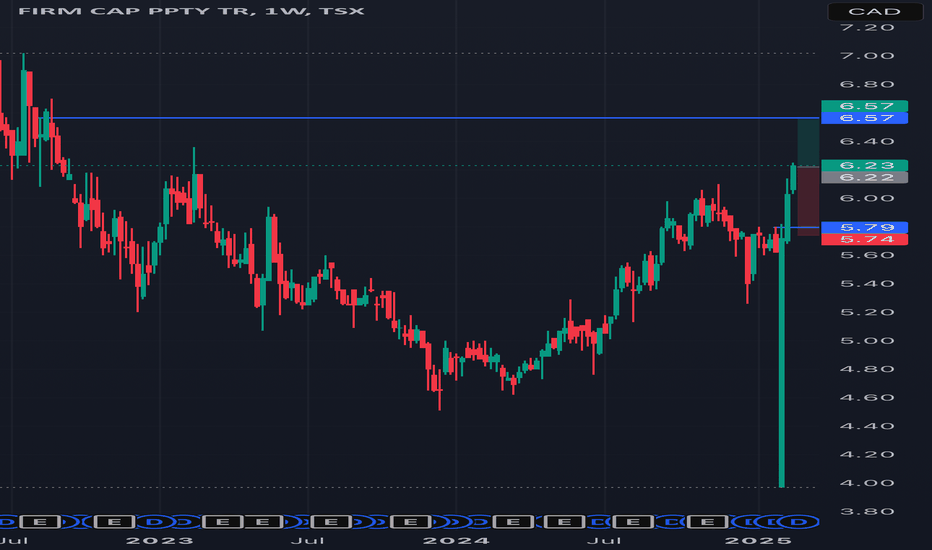Click the dividend D marker above the 2023 label
The height and width of the screenshot is (550, 932).
pyautogui.click(x=155, y=522)
